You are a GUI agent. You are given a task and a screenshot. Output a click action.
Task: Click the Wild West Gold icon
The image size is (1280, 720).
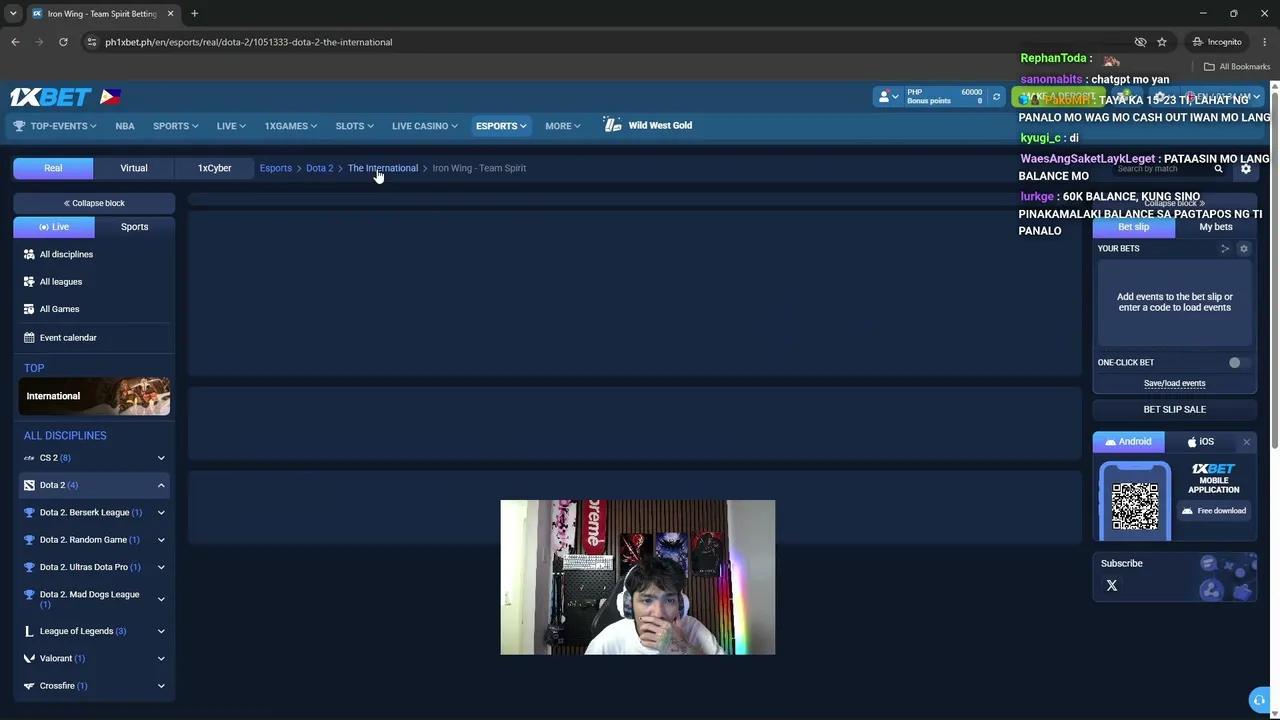[x=612, y=125]
